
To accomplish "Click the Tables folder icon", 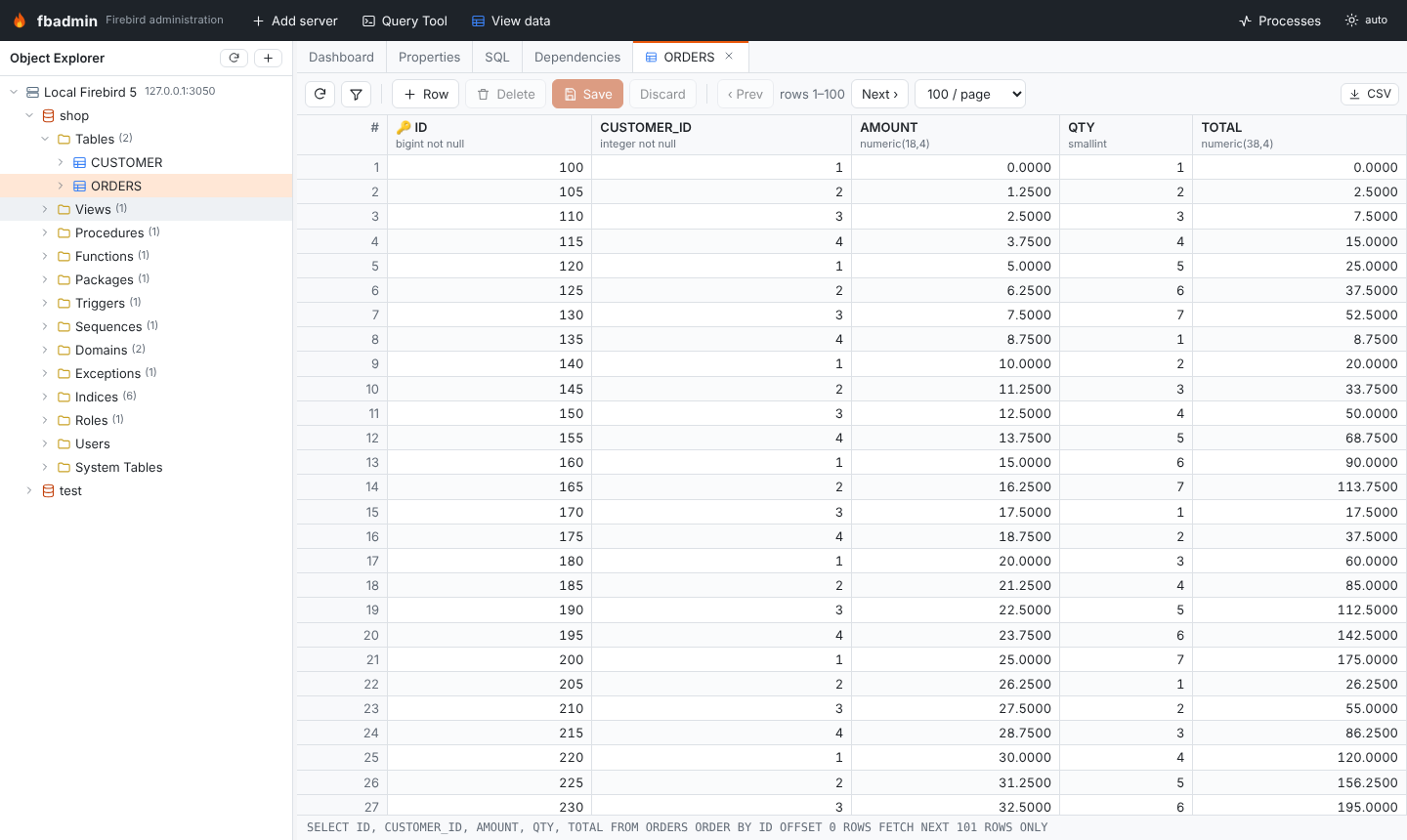I will pyautogui.click(x=64, y=139).
